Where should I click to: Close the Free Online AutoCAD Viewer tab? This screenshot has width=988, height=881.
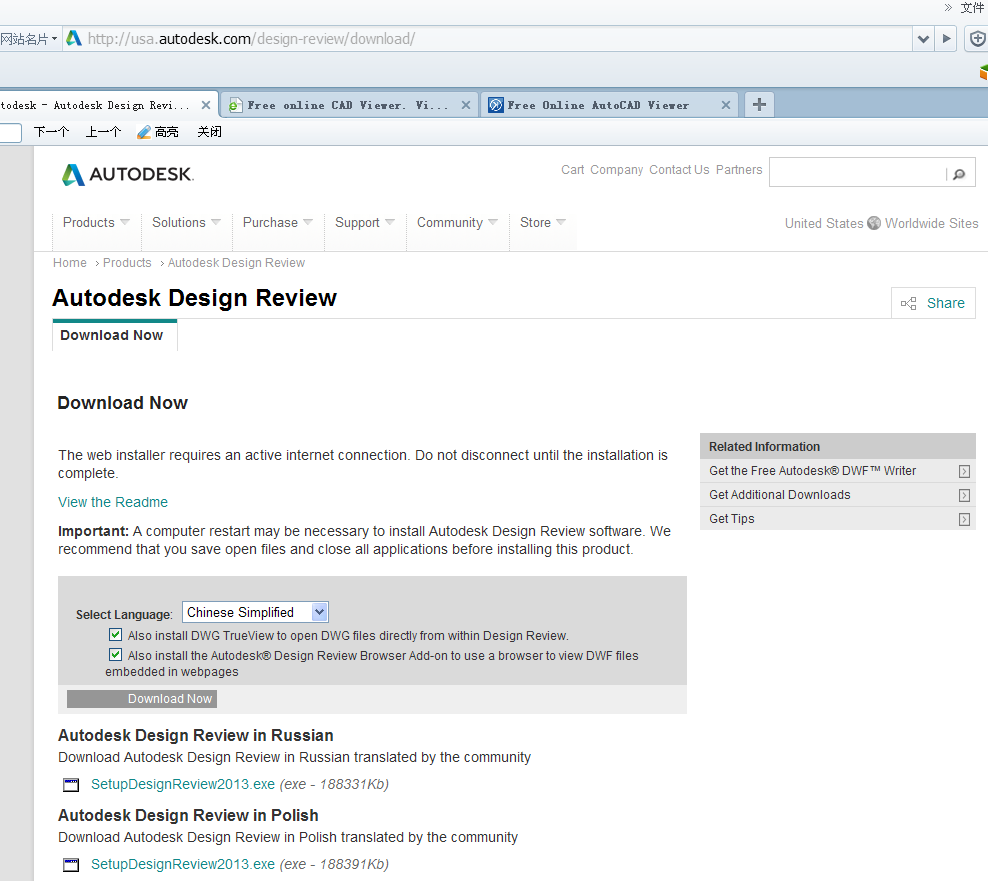pos(726,105)
